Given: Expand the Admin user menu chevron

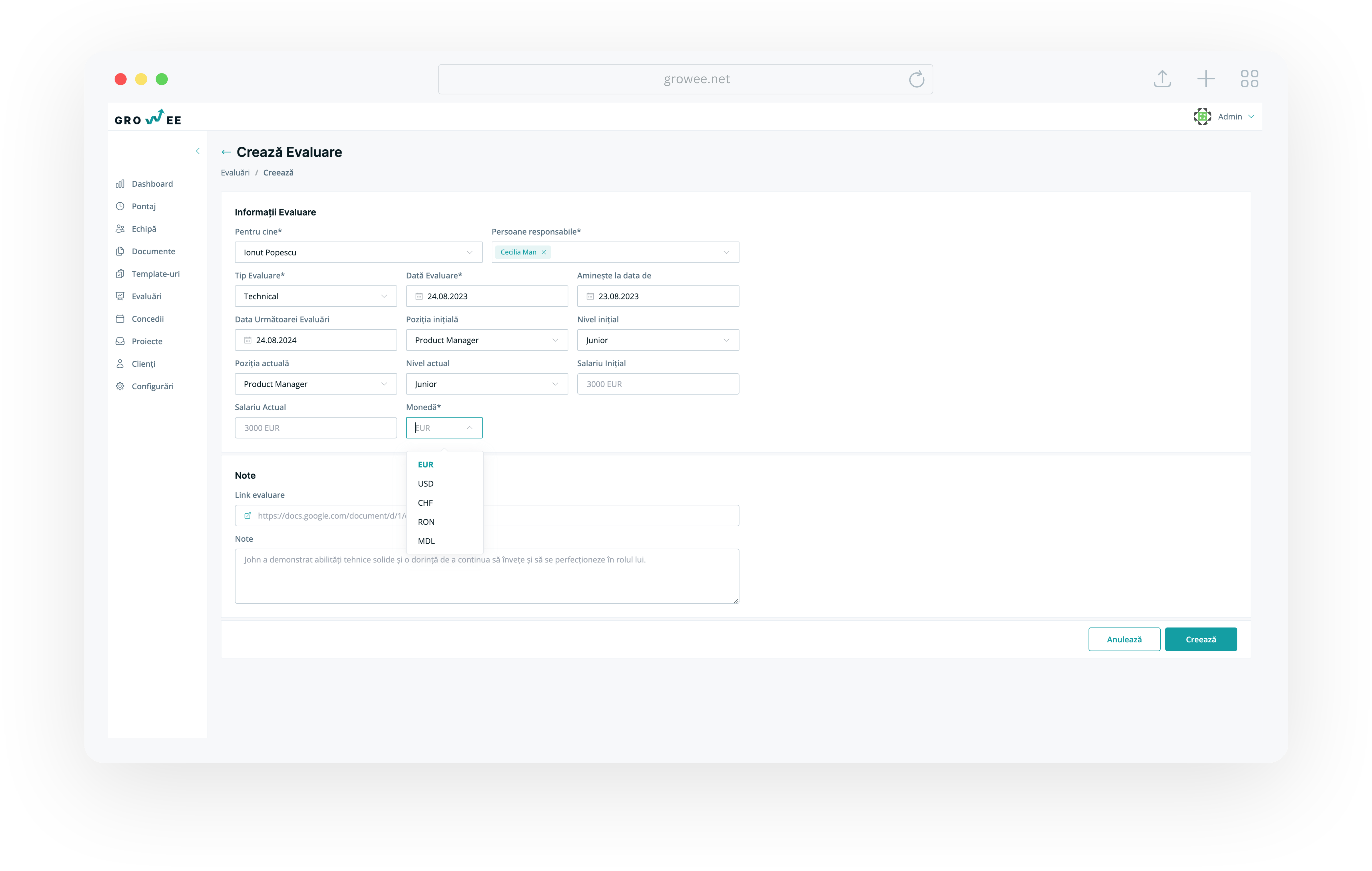Looking at the screenshot, I should (x=1251, y=116).
